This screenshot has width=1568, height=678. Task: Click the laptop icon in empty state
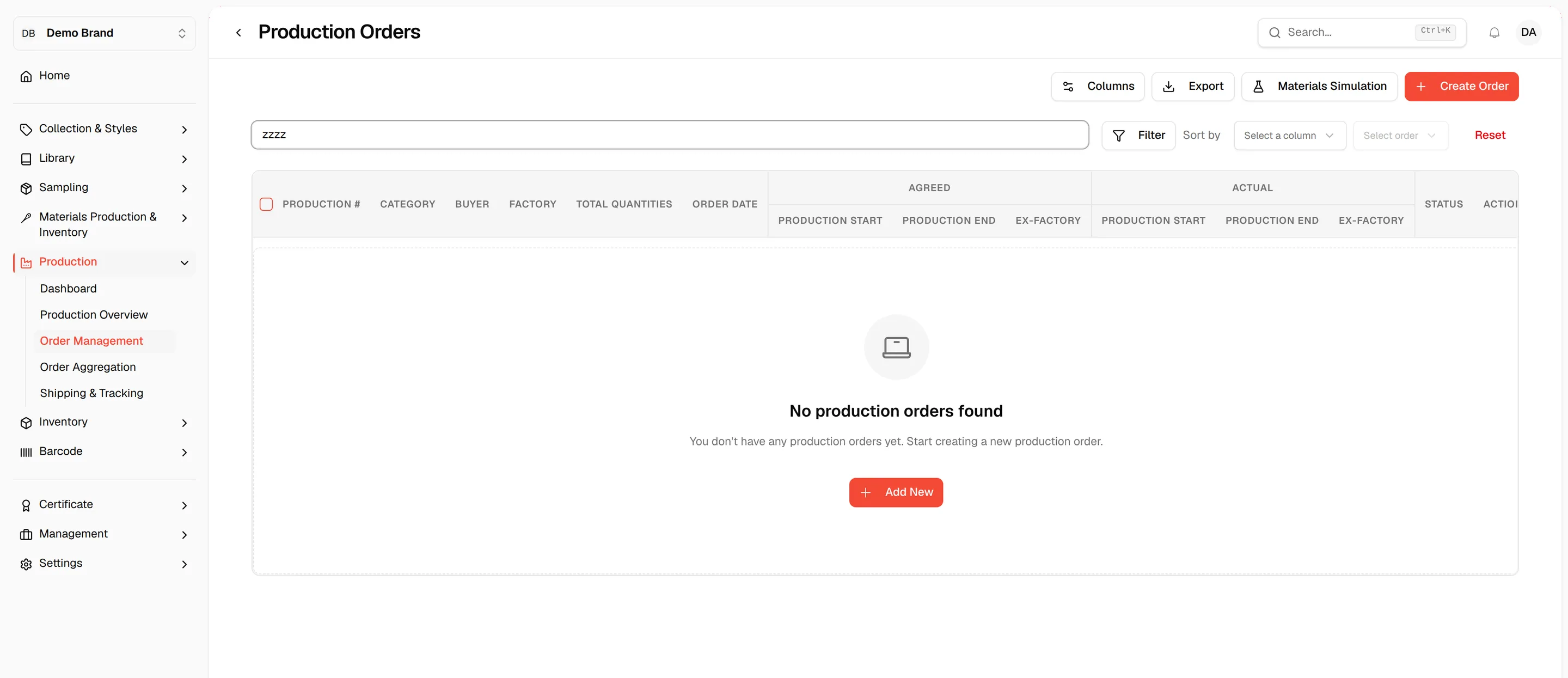click(896, 347)
